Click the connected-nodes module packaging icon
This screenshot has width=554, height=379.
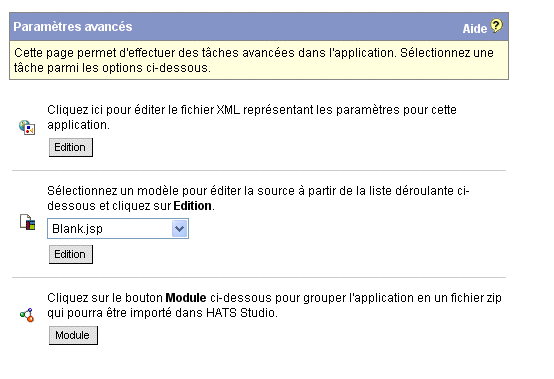[27, 315]
